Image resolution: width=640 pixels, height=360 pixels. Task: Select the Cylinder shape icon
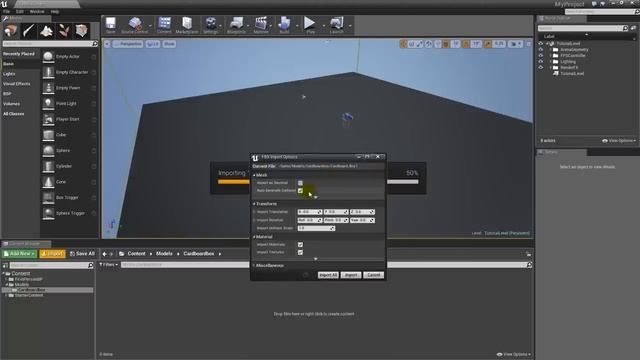point(48,166)
